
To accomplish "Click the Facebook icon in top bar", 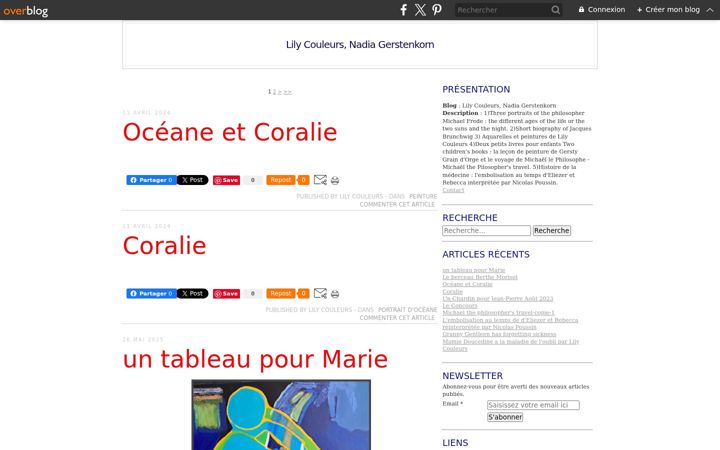I will (x=403, y=10).
